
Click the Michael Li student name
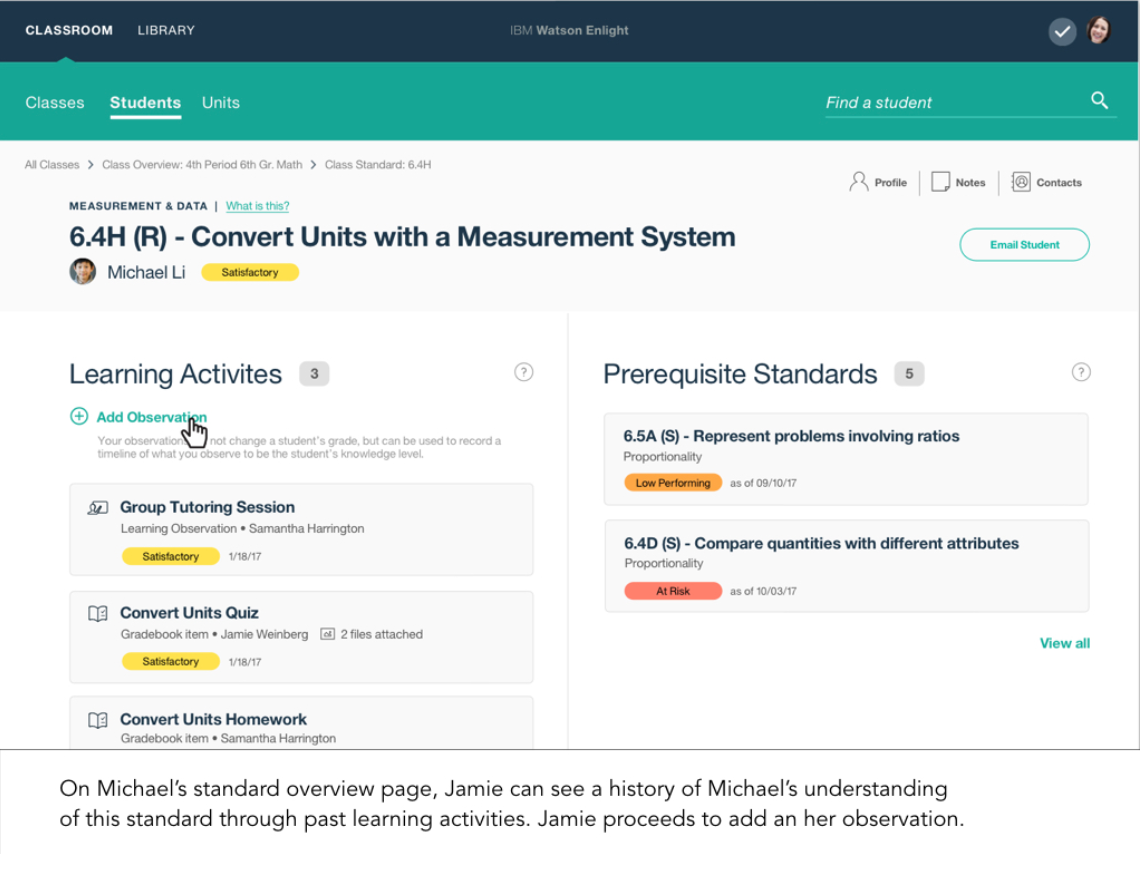(146, 273)
